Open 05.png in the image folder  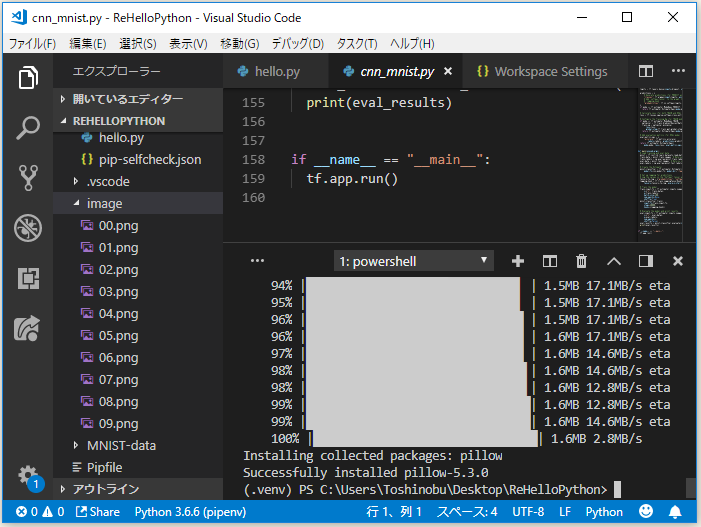[138, 335]
